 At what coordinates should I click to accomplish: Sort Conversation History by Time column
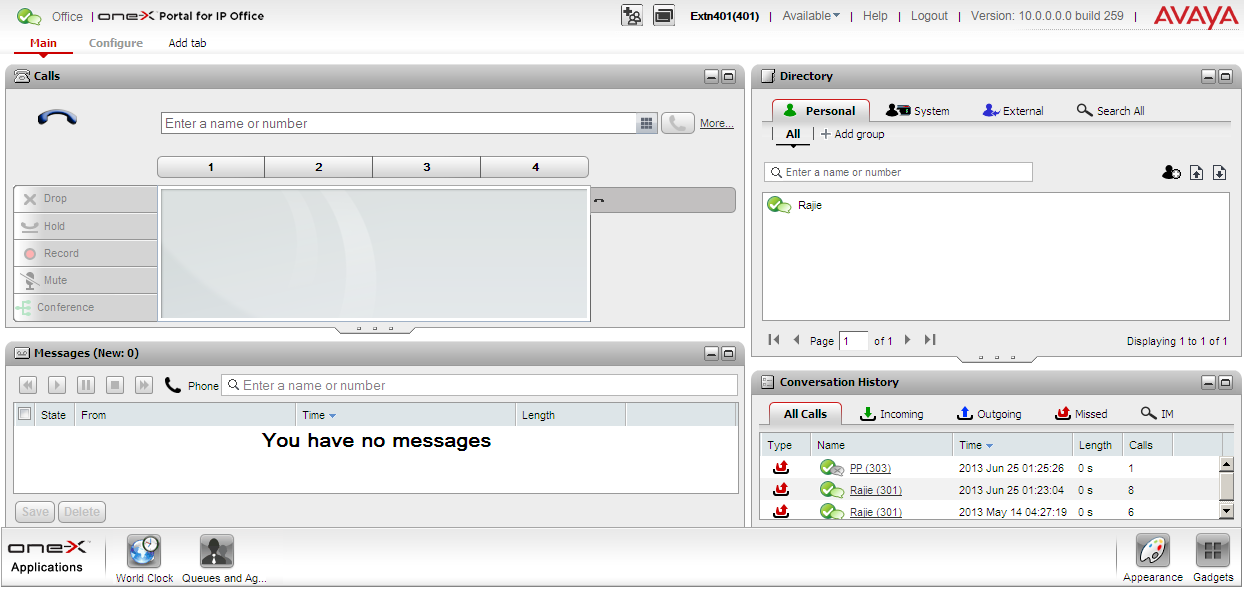[x=990, y=446]
